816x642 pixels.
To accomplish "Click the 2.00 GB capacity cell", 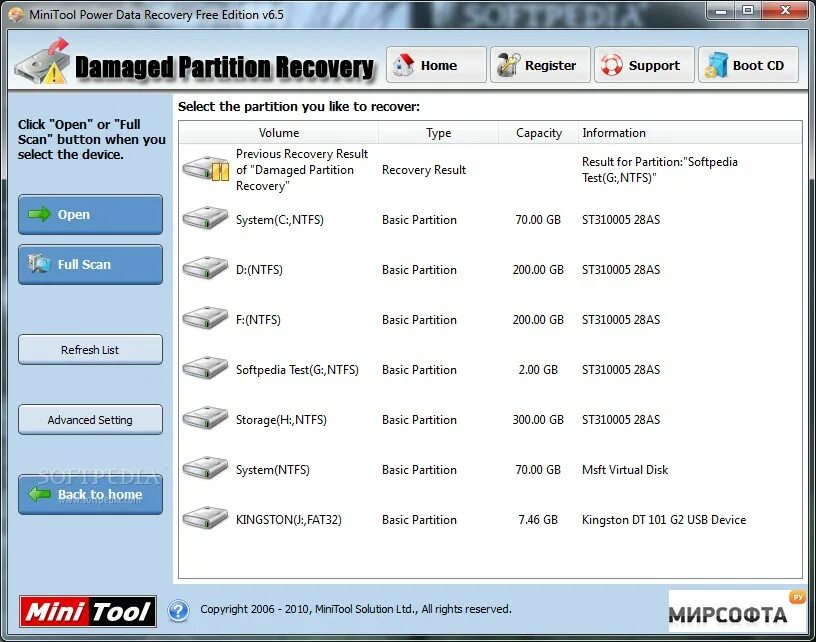I will point(538,369).
